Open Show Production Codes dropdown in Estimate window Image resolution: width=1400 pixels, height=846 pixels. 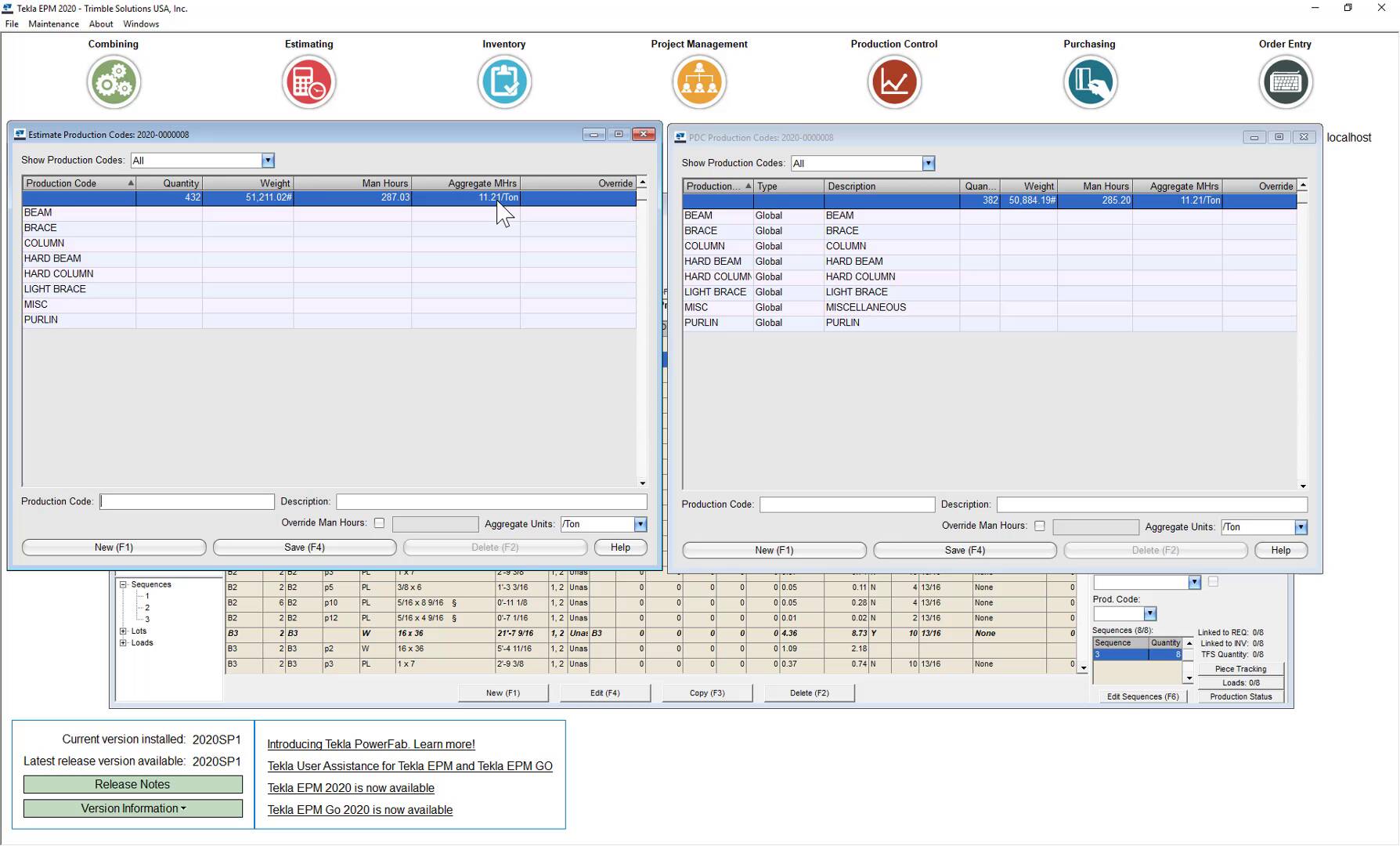point(268,161)
